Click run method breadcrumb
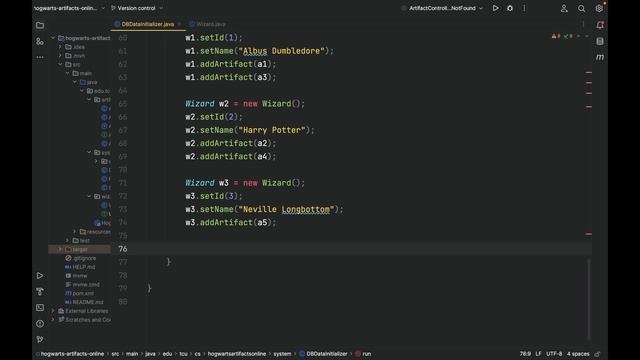This screenshot has width=640, height=360. [x=363, y=354]
